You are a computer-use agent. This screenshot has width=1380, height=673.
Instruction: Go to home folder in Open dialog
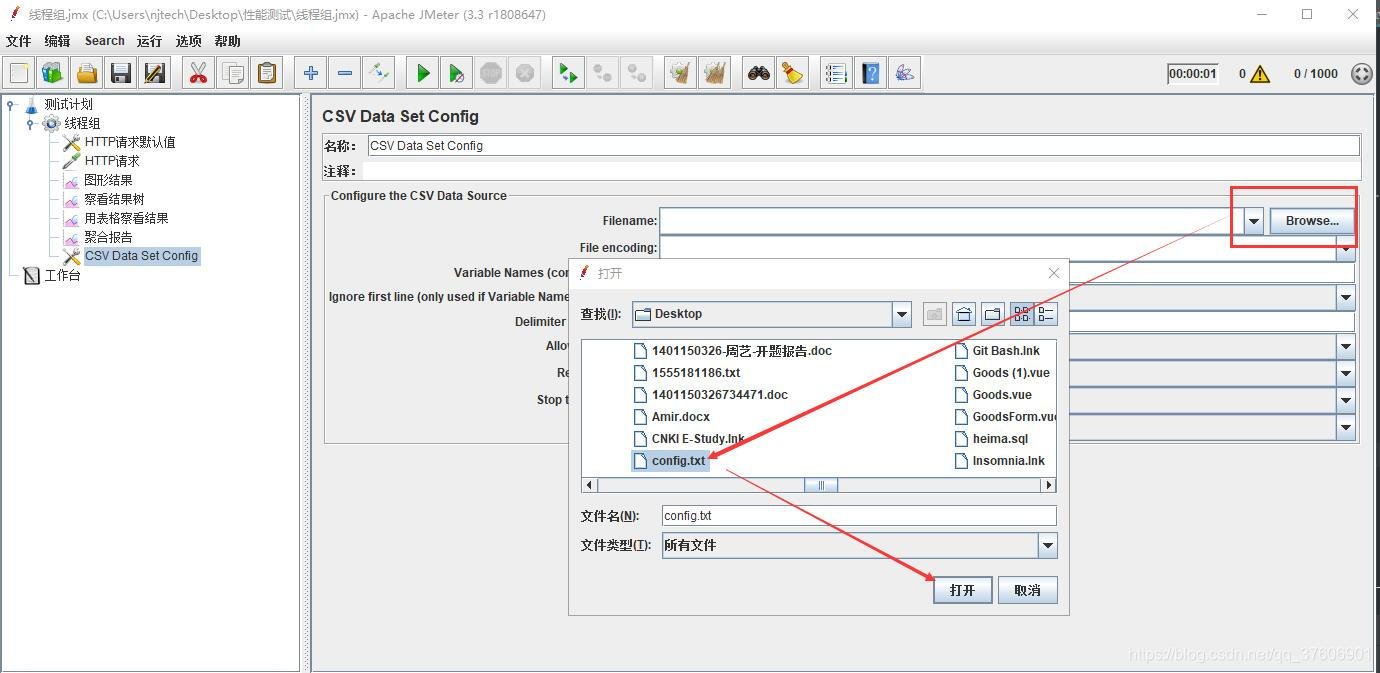point(964,314)
